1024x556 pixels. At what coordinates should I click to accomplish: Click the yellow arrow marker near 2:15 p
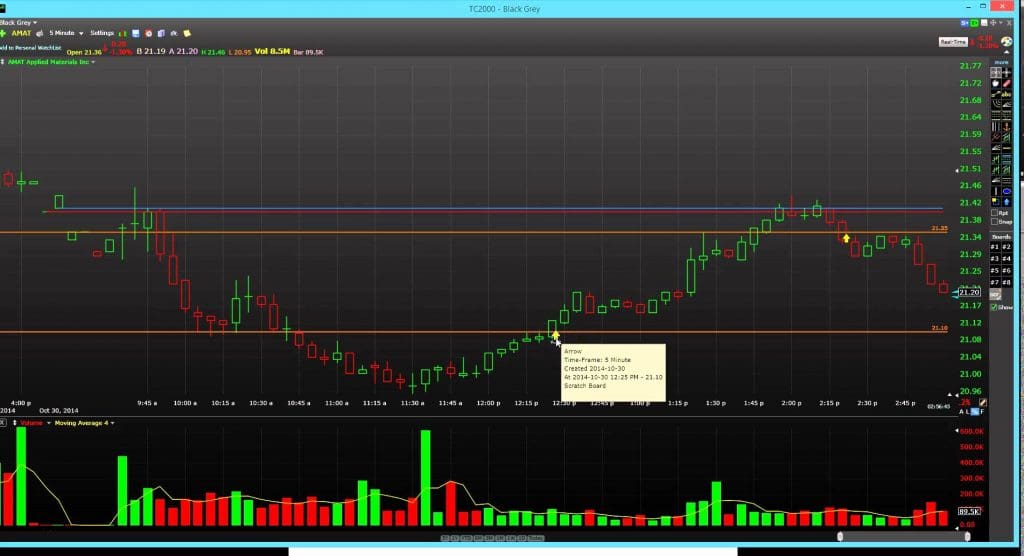click(x=846, y=238)
